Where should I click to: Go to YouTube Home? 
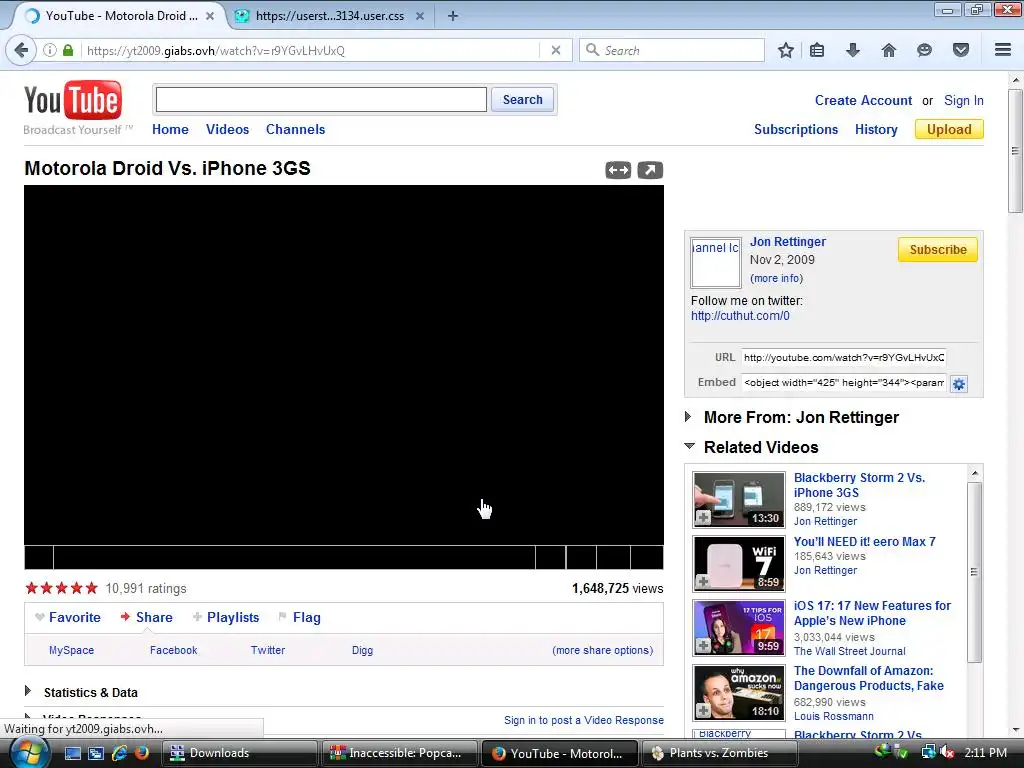pos(170,129)
